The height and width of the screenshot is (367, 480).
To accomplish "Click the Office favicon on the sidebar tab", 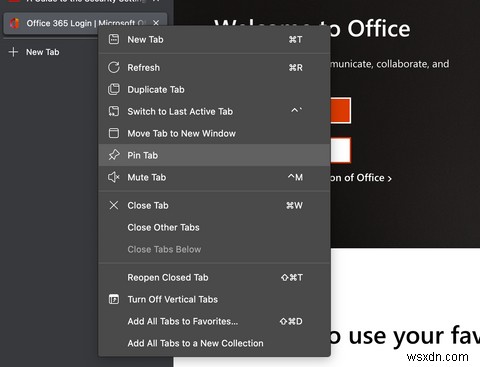I will tap(14, 23).
